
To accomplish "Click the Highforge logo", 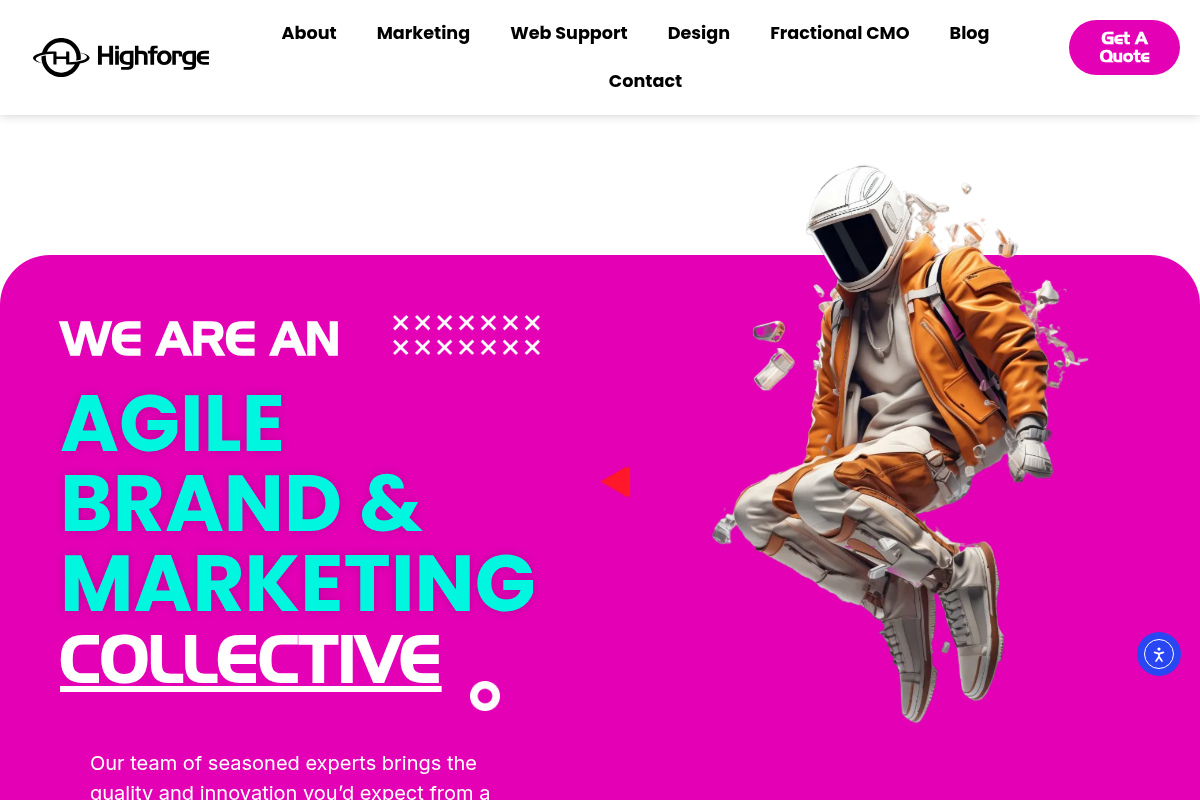I will click(x=121, y=57).
